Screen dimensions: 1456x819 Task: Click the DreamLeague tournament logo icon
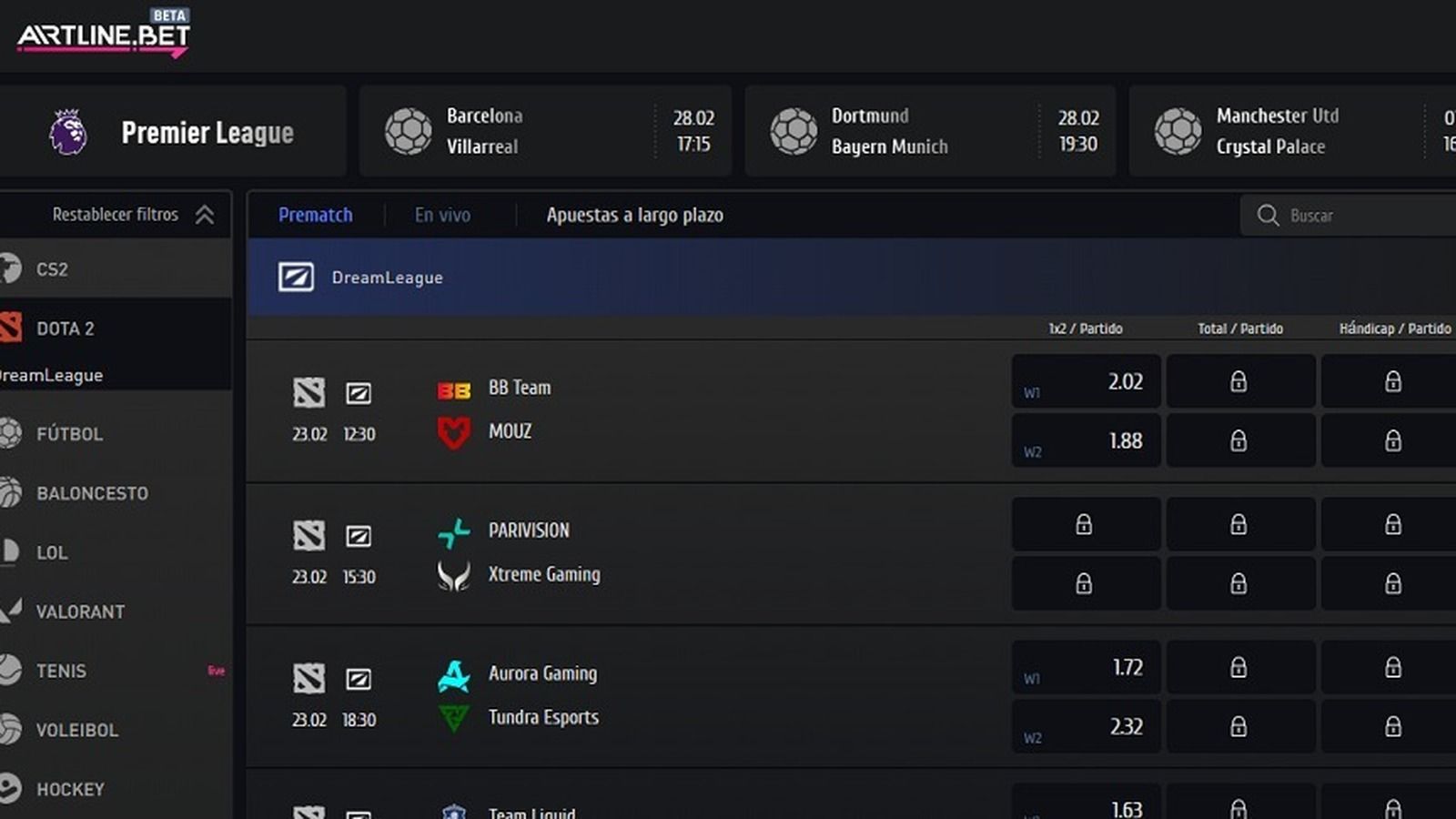coord(296,277)
